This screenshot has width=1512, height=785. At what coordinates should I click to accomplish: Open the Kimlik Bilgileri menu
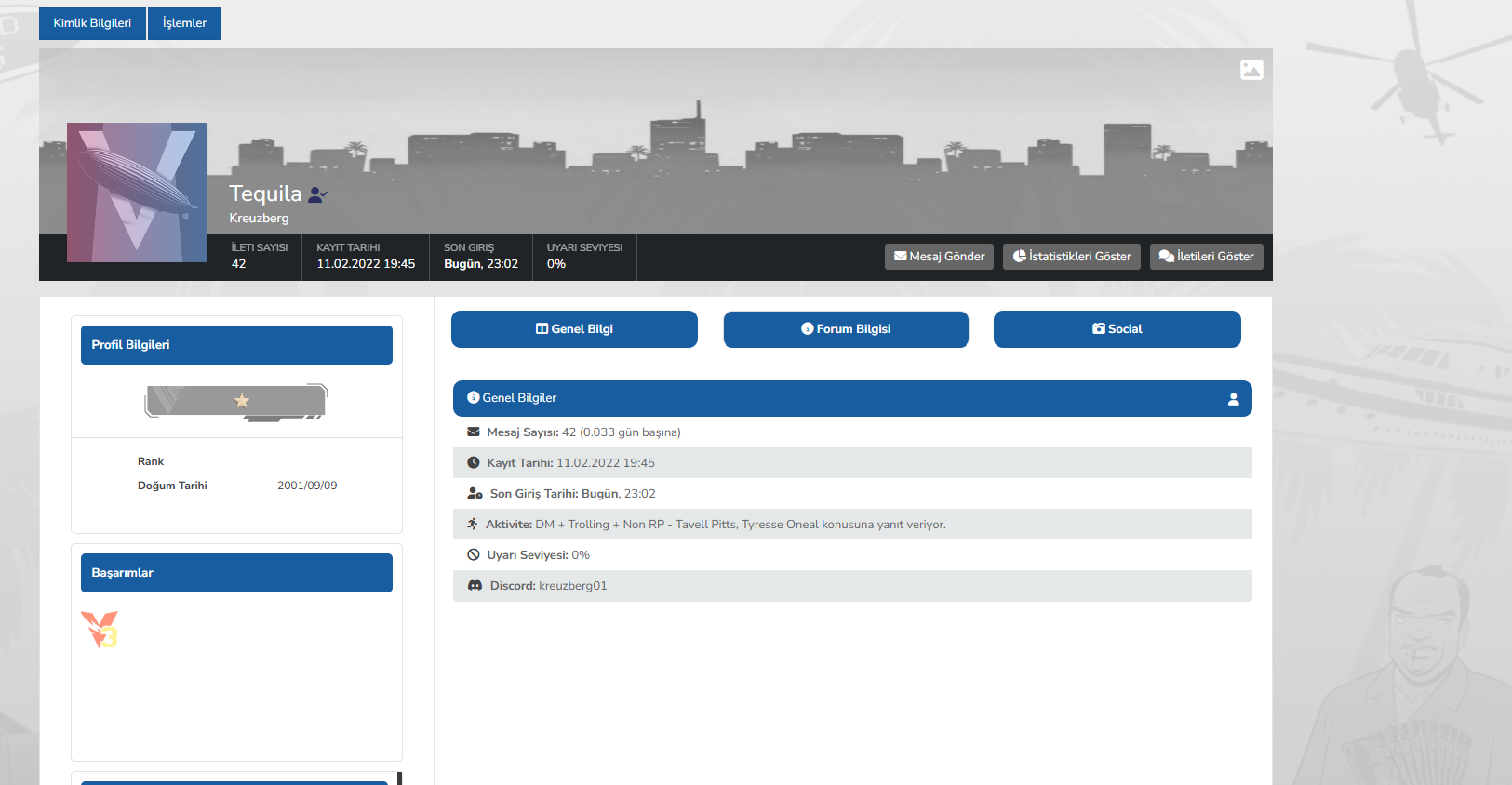[92, 23]
